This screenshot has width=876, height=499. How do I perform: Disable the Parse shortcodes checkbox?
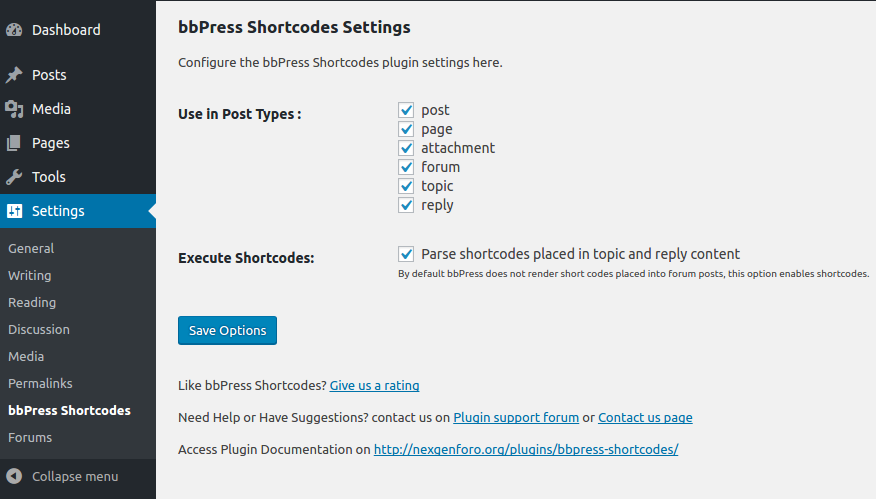tap(406, 254)
